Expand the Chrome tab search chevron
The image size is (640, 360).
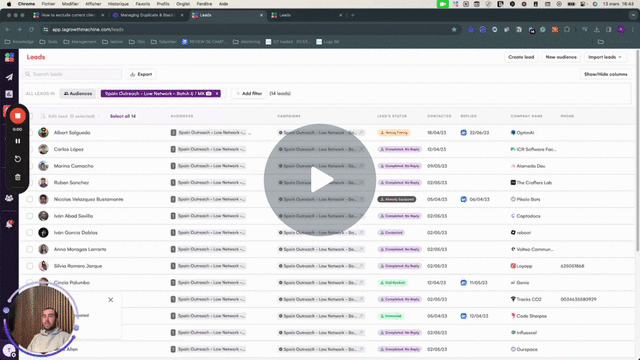coord(633,15)
